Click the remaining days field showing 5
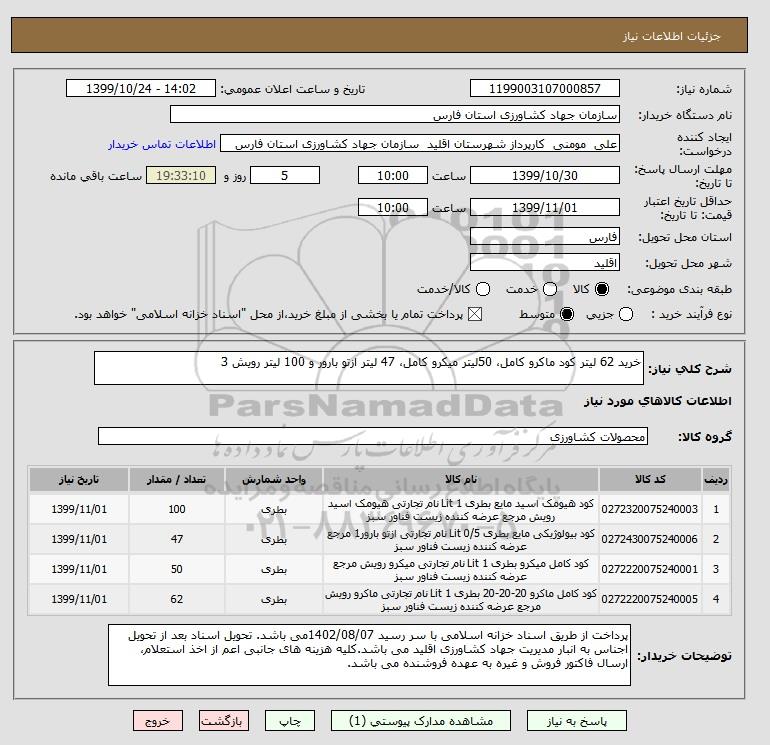The height and width of the screenshot is (745, 770). point(285,175)
